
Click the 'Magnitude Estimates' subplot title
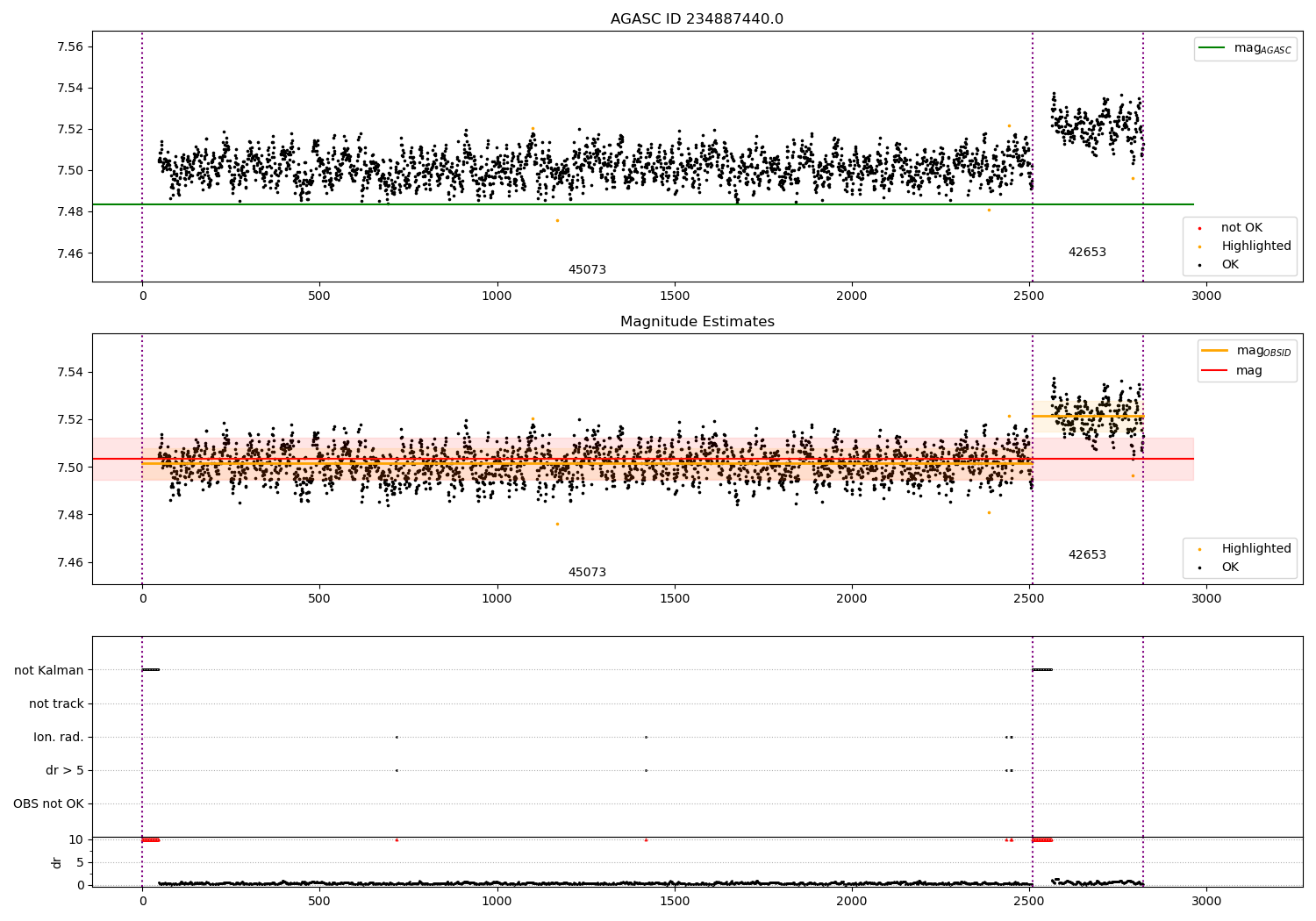(x=697, y=322)
